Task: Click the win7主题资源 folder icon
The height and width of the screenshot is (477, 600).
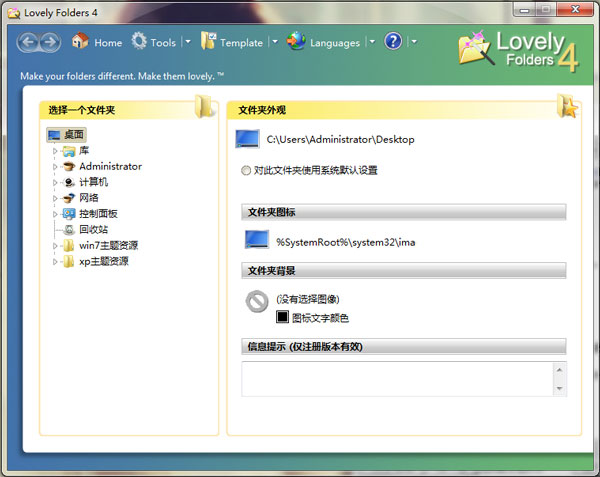Action: 69,245
